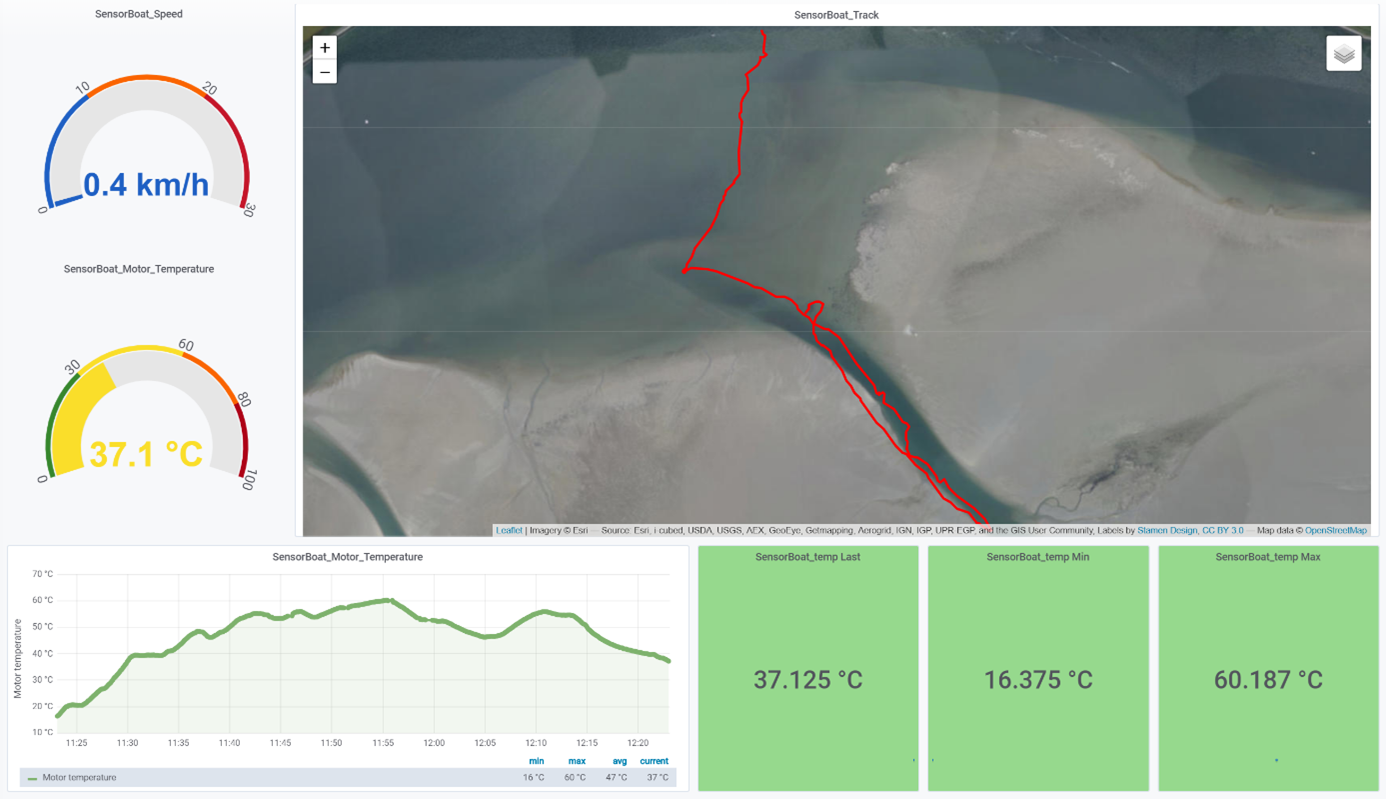Sort legend by the current column
This screenshot has width=1386, height=799.
[x=654, y=761]
